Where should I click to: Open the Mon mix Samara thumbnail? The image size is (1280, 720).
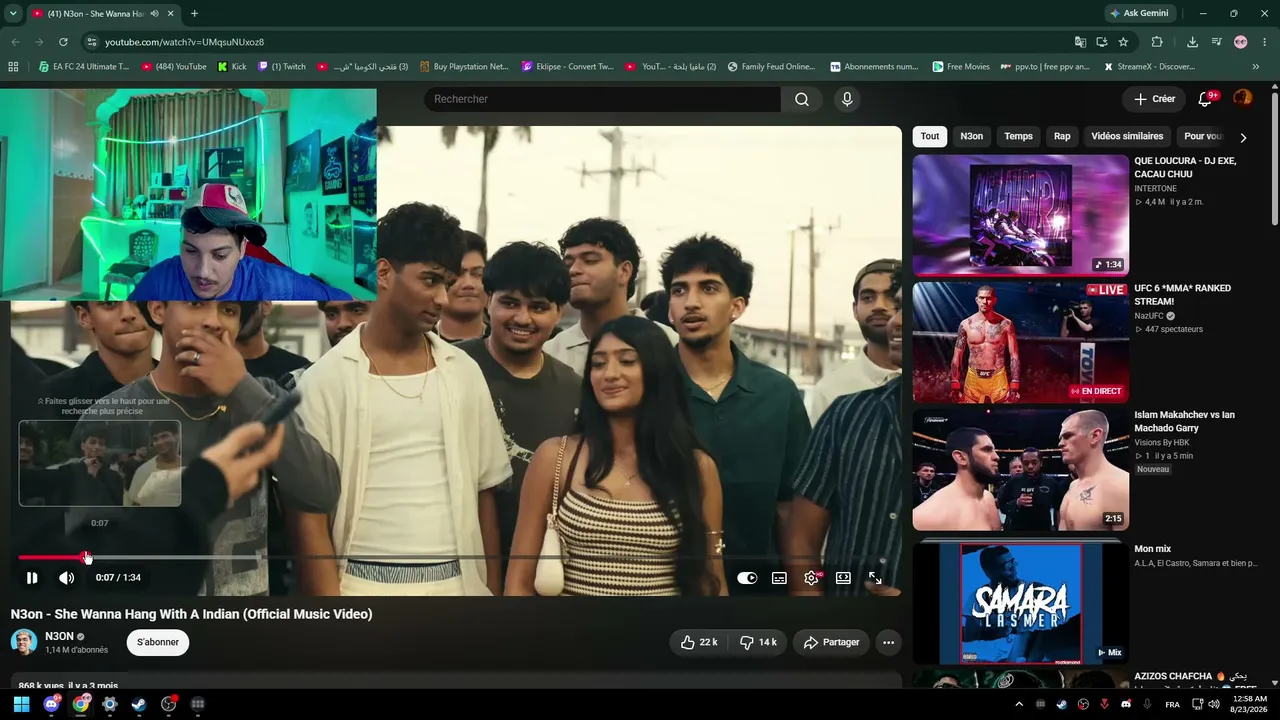pos(1021,602)
